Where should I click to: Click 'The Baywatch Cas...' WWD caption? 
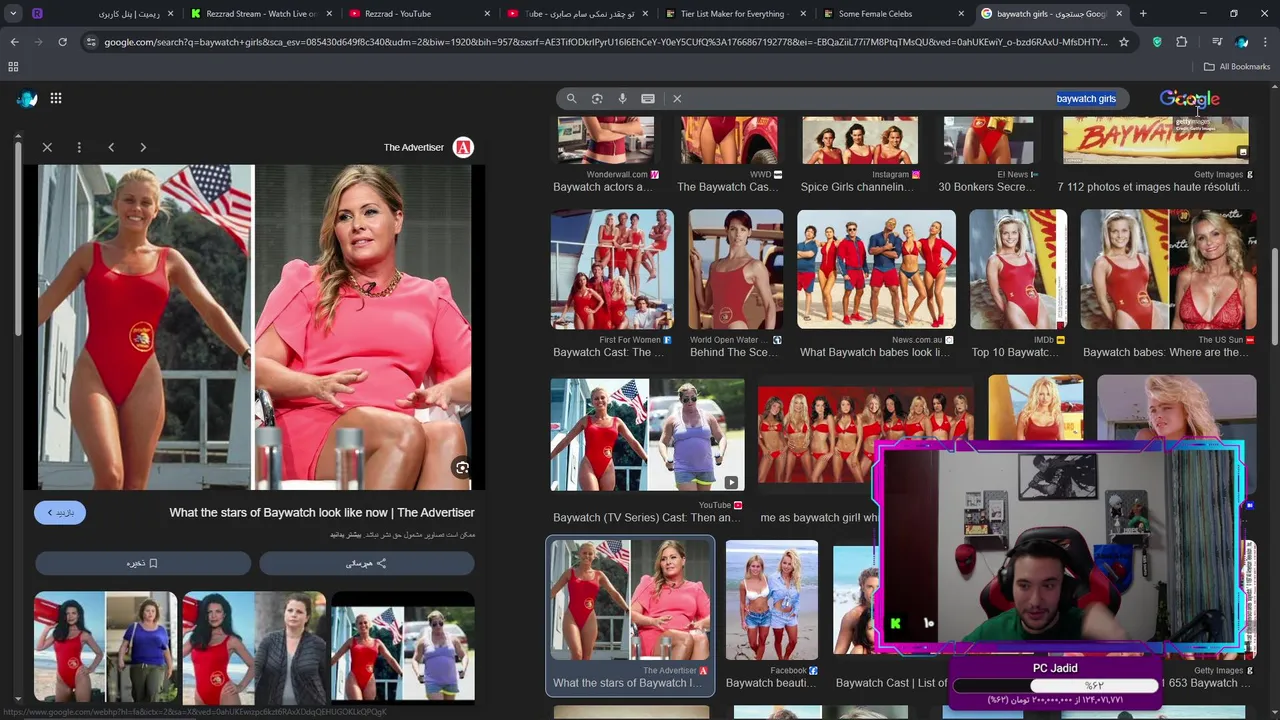pyautogui.click(x=728, y=187)
